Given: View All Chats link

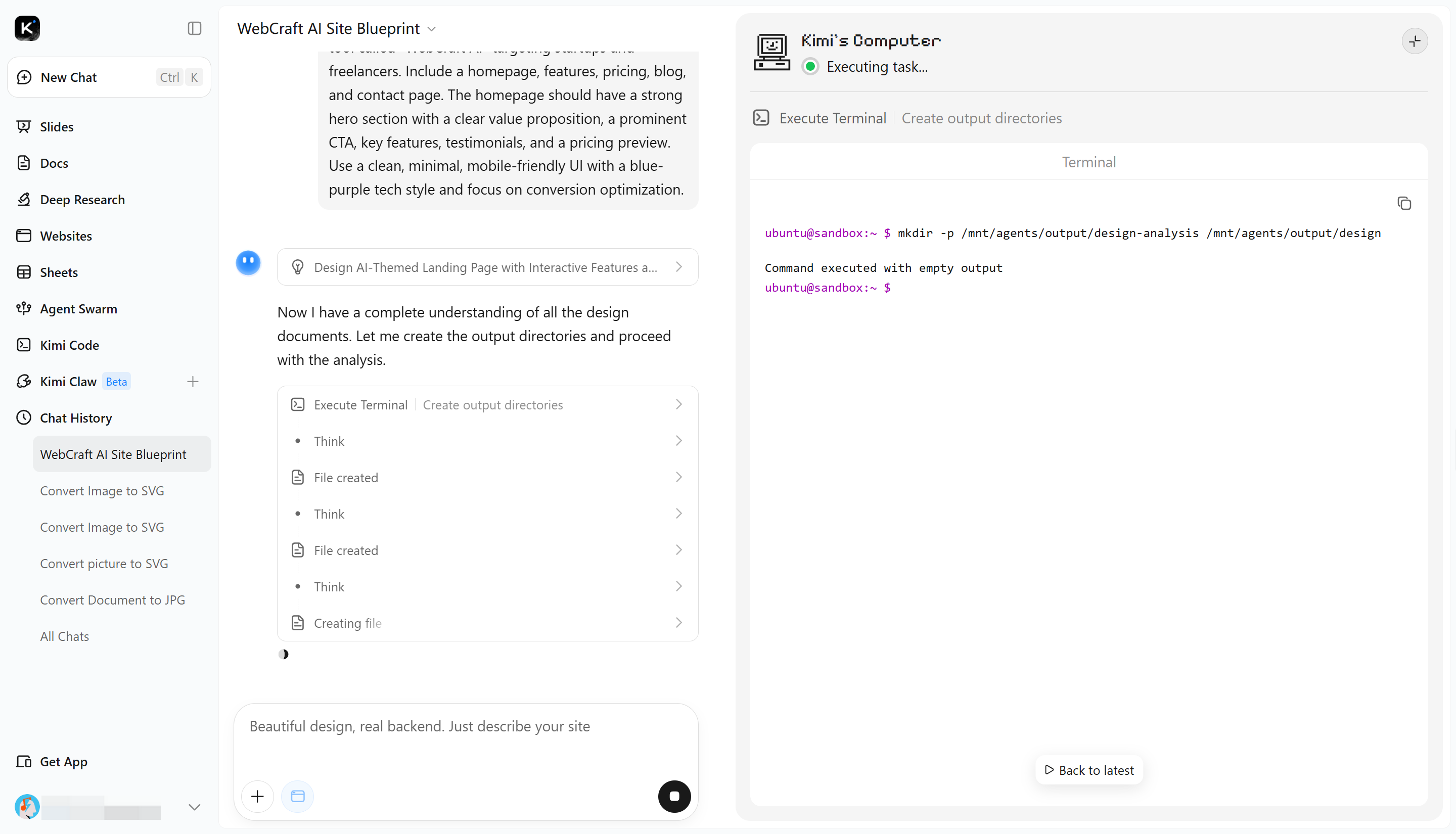Looking at the screenshot, I should click(65, 636).
